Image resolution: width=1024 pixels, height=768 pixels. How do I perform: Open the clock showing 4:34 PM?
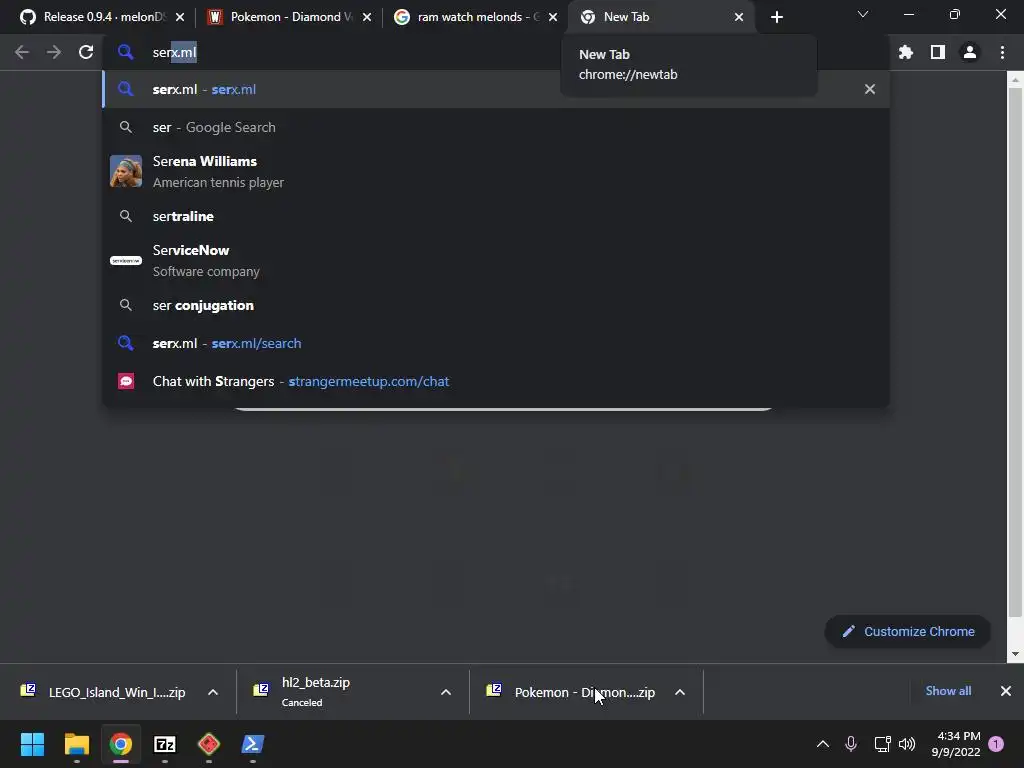[x=955, y=744]
